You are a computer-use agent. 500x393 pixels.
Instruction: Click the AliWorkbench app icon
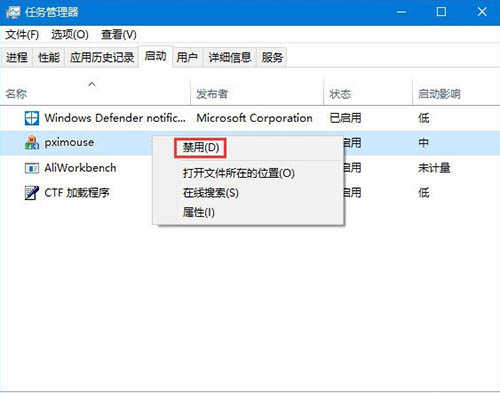click(x=32, y=168)
